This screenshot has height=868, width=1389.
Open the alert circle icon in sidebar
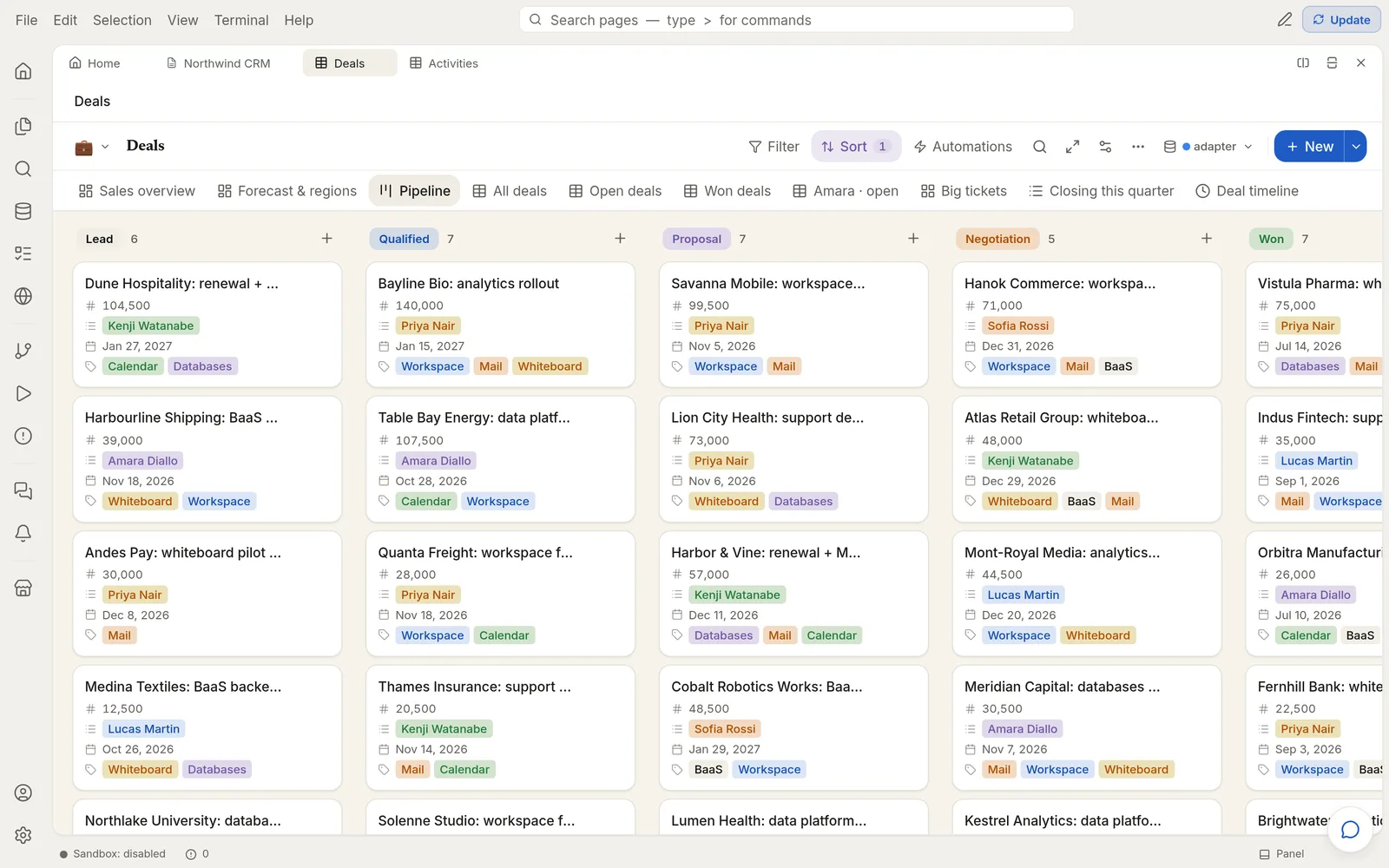click(x=23, y=436)
